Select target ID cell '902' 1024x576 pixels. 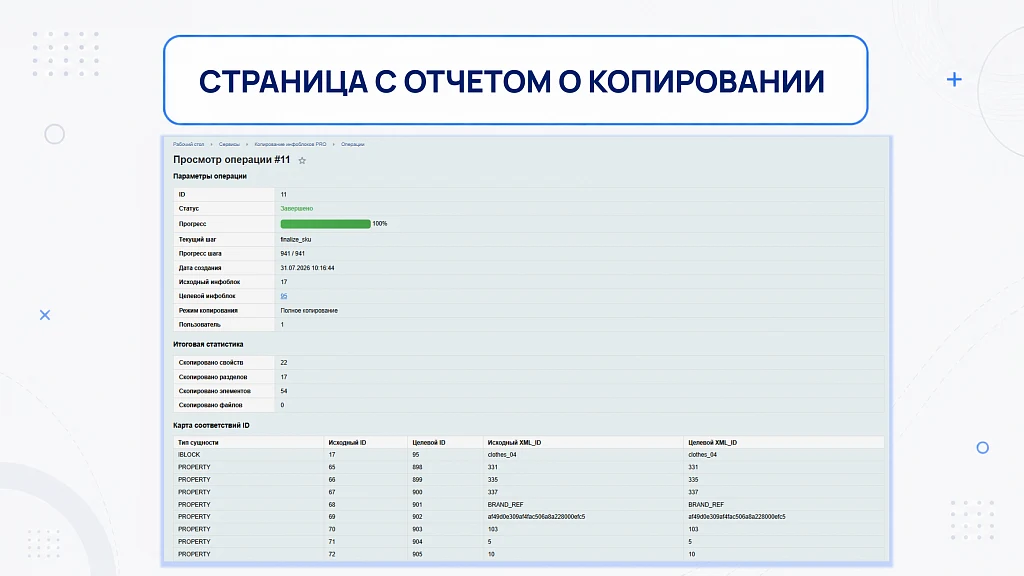tap(417, 517)
